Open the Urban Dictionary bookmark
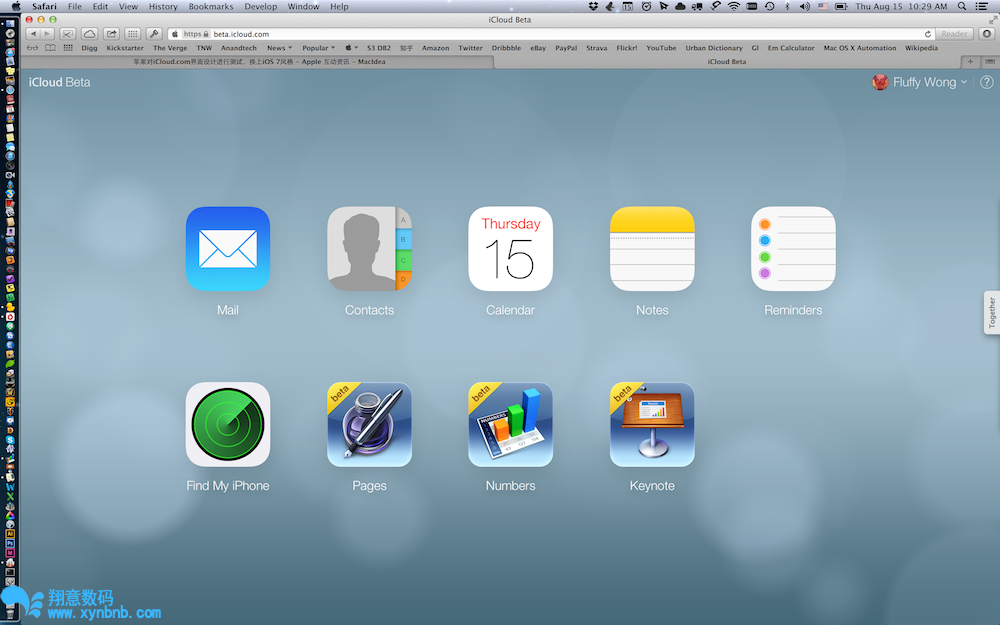Screen dimensions: 1000x625 coord(714,48)
